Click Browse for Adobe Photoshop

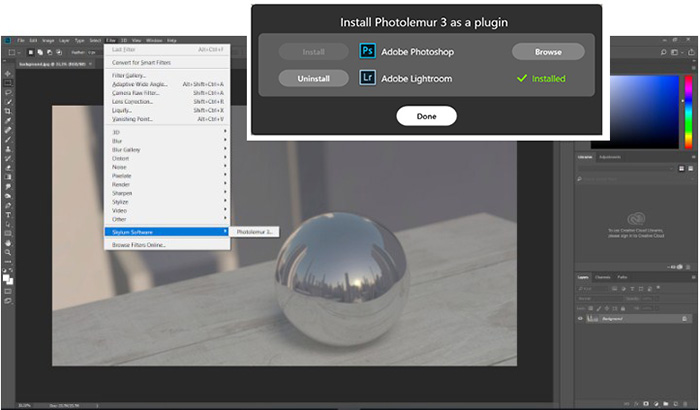[548, 52]
